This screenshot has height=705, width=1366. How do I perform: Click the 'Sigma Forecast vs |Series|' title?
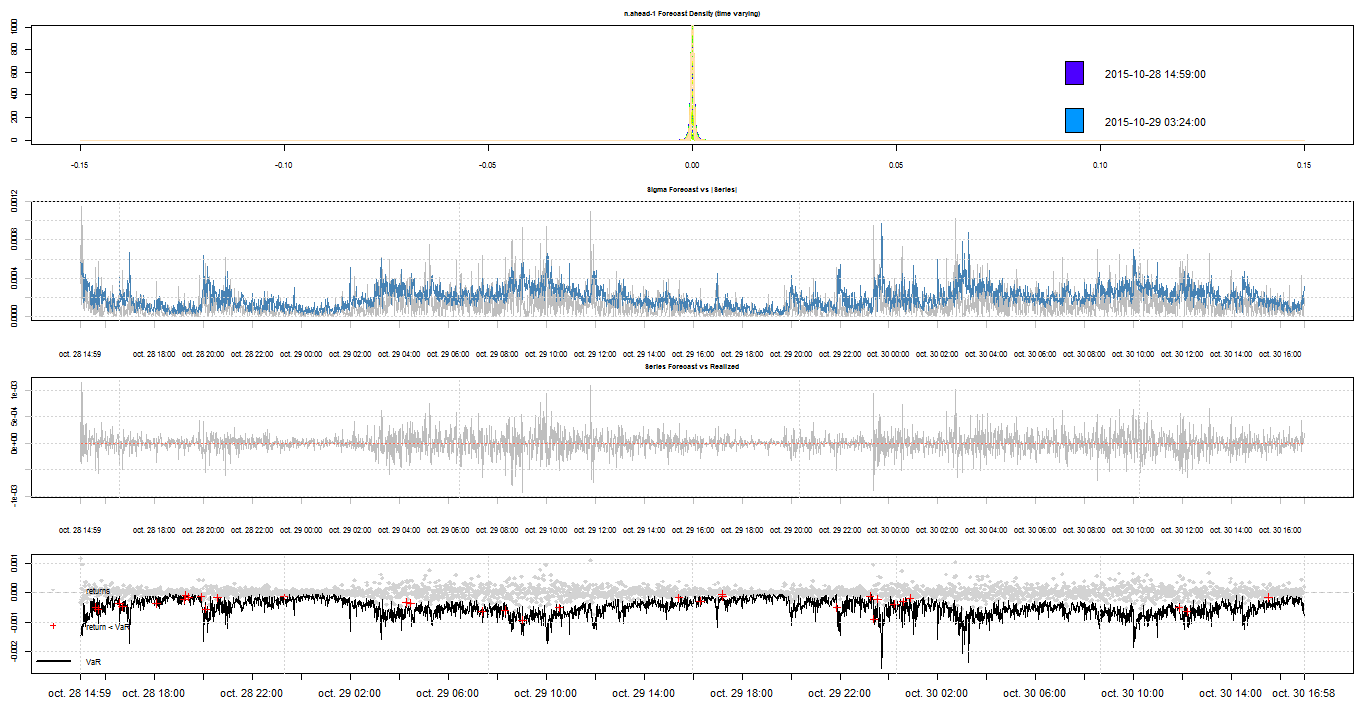(692, 189)
